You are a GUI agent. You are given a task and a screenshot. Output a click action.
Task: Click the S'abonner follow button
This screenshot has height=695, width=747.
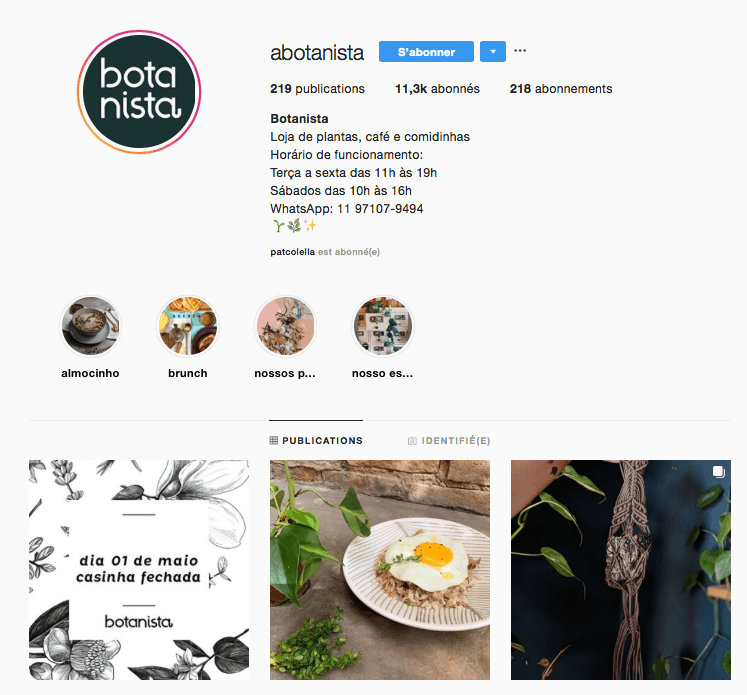(426, 51)
